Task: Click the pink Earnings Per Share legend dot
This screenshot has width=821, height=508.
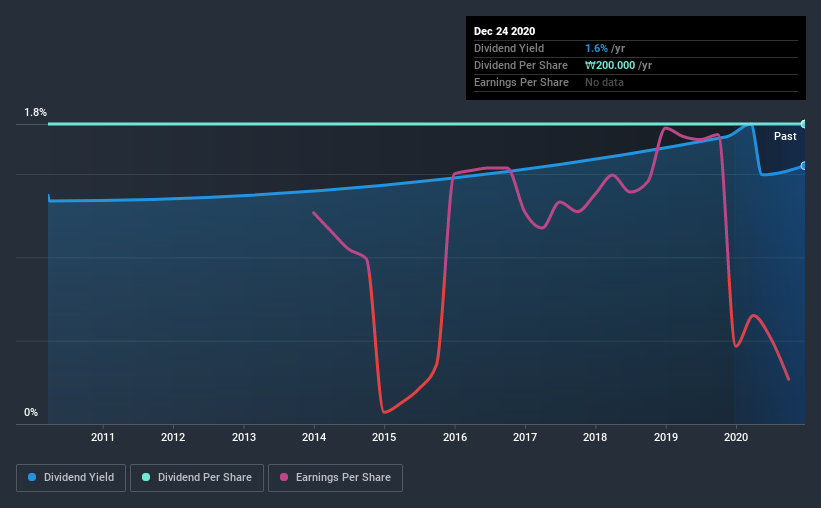Action: click(x=284, y=477)
